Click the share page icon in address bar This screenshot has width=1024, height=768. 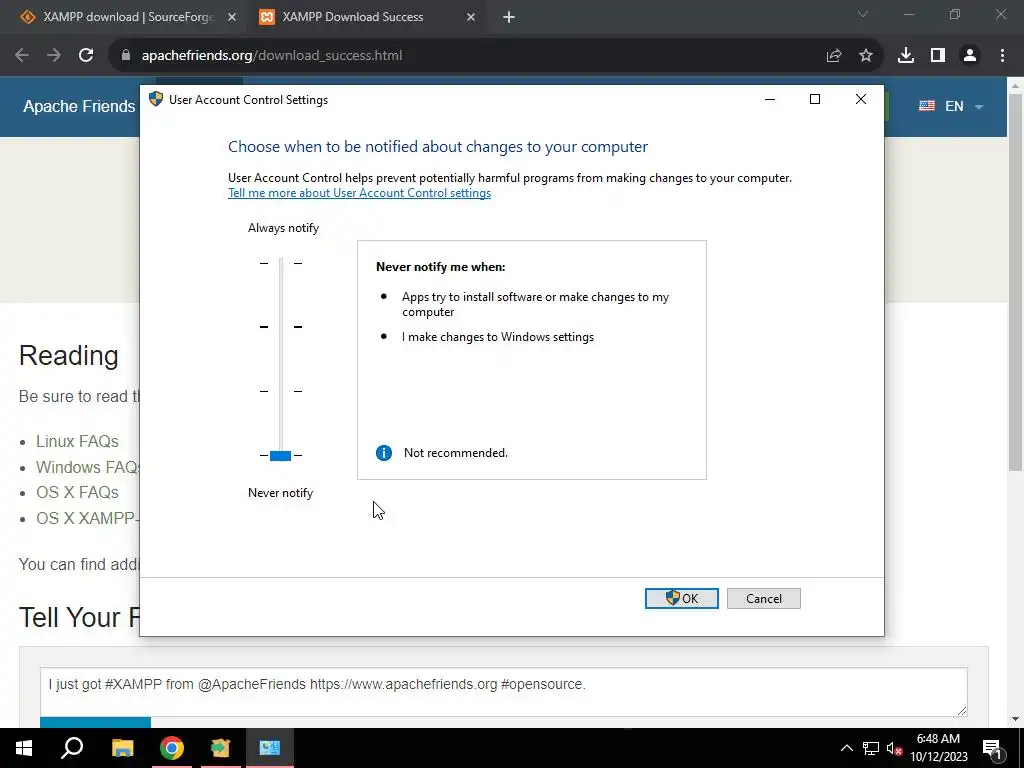pos(834,56)
